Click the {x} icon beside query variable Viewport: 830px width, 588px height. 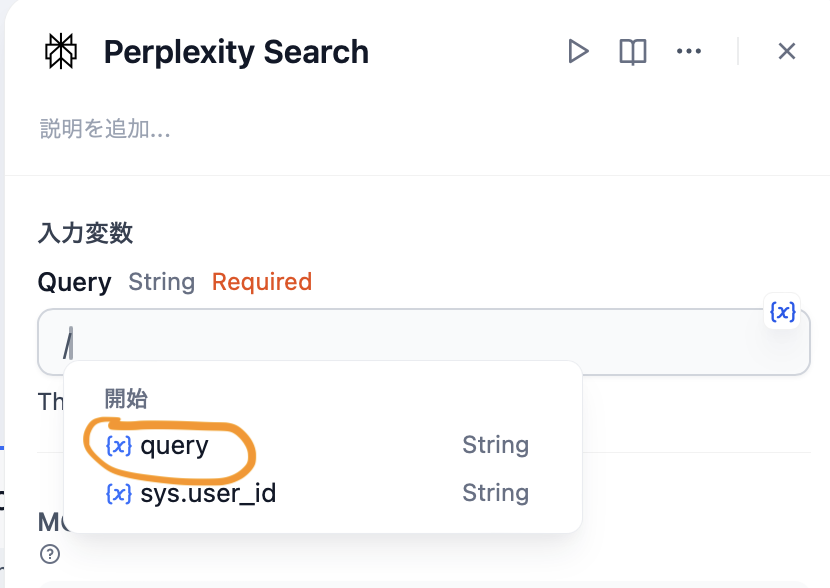coord(118,445)
